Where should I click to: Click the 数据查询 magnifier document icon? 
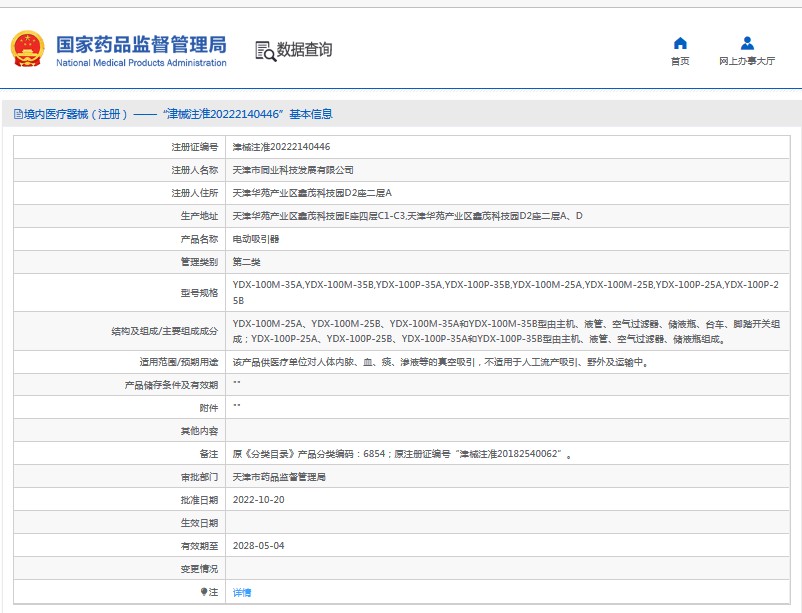click(264, 50)
